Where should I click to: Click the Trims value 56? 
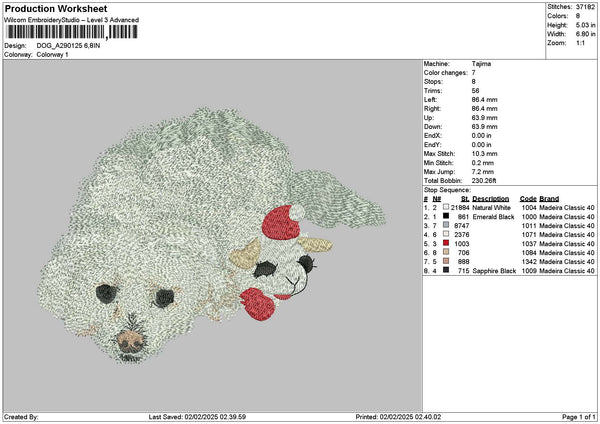[475, 91]
